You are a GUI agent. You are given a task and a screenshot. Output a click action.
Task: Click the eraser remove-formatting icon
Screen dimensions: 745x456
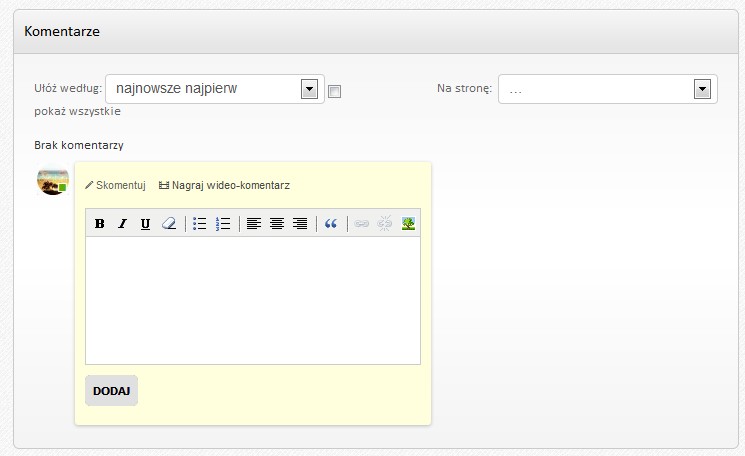click(x=169, y=224)
